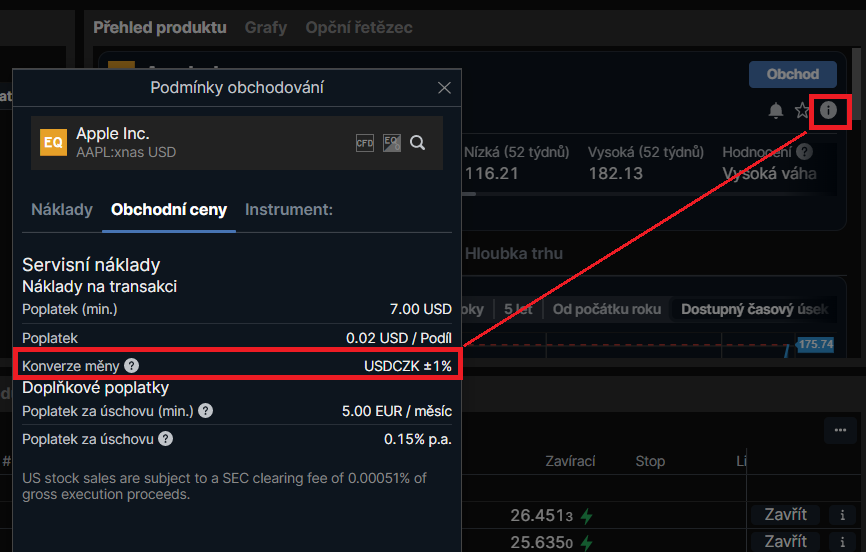Show help for Hodnocení
866x552 pixels.
pos(805,151)
